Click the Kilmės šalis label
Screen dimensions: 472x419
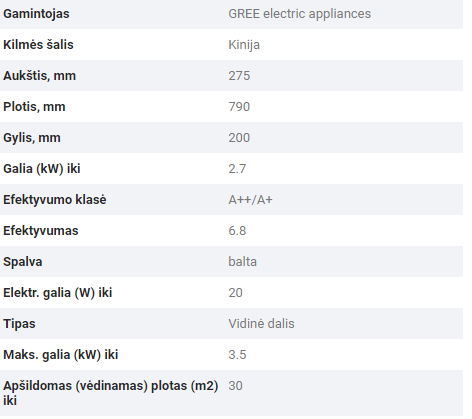38,45
